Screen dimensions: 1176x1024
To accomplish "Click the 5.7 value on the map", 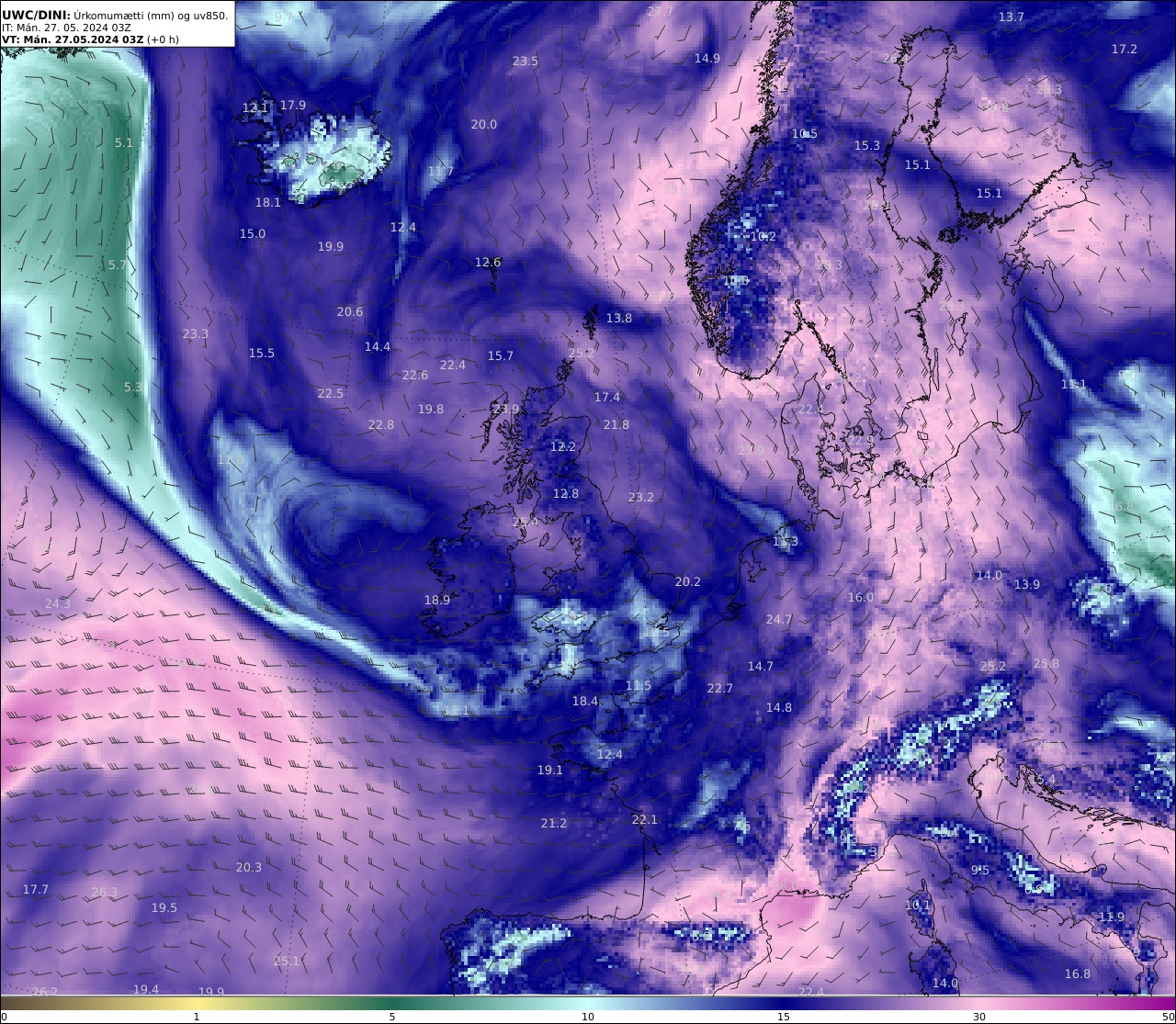I will [x=118, y=264].
